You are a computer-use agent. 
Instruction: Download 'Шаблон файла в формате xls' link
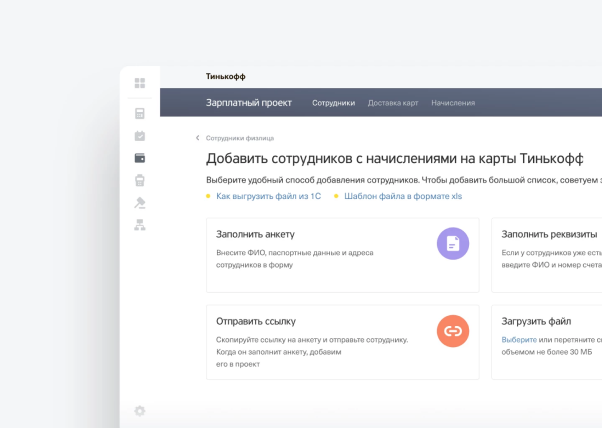tap(403, 196)
